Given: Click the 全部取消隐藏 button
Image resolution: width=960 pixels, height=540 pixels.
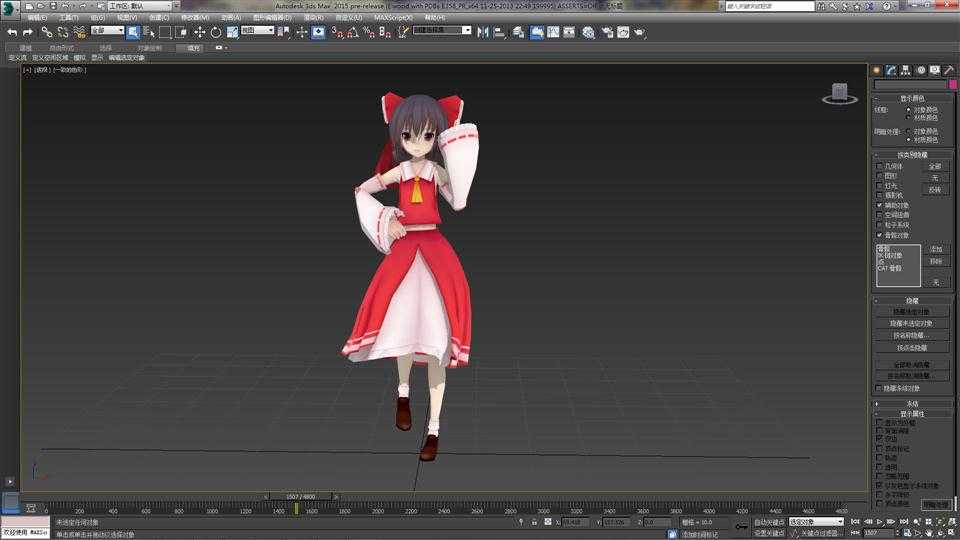Looking at the screenshot, I should point(911,364).
